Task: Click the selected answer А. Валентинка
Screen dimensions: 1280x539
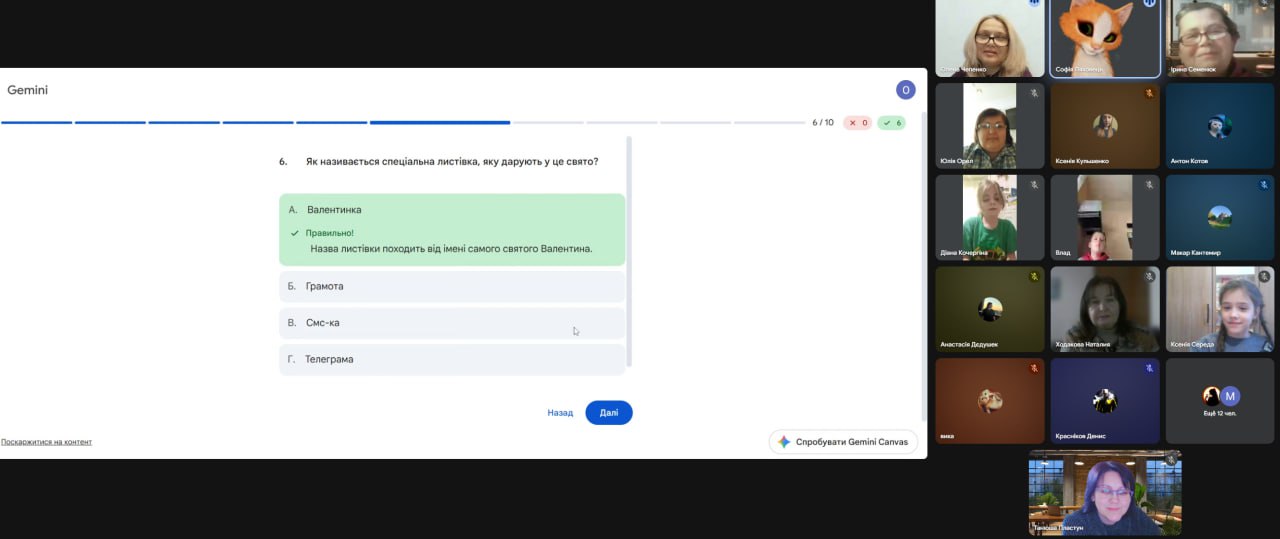Action: pos(452,210)
